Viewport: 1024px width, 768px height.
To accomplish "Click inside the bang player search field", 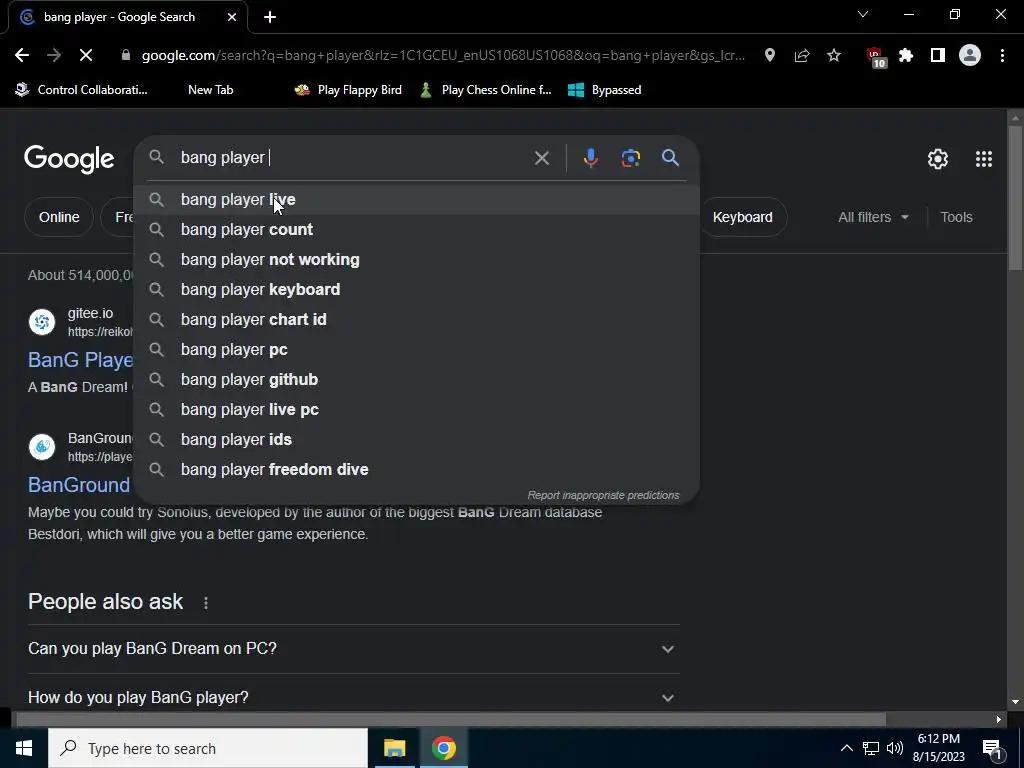I will [x=353, y=158].
